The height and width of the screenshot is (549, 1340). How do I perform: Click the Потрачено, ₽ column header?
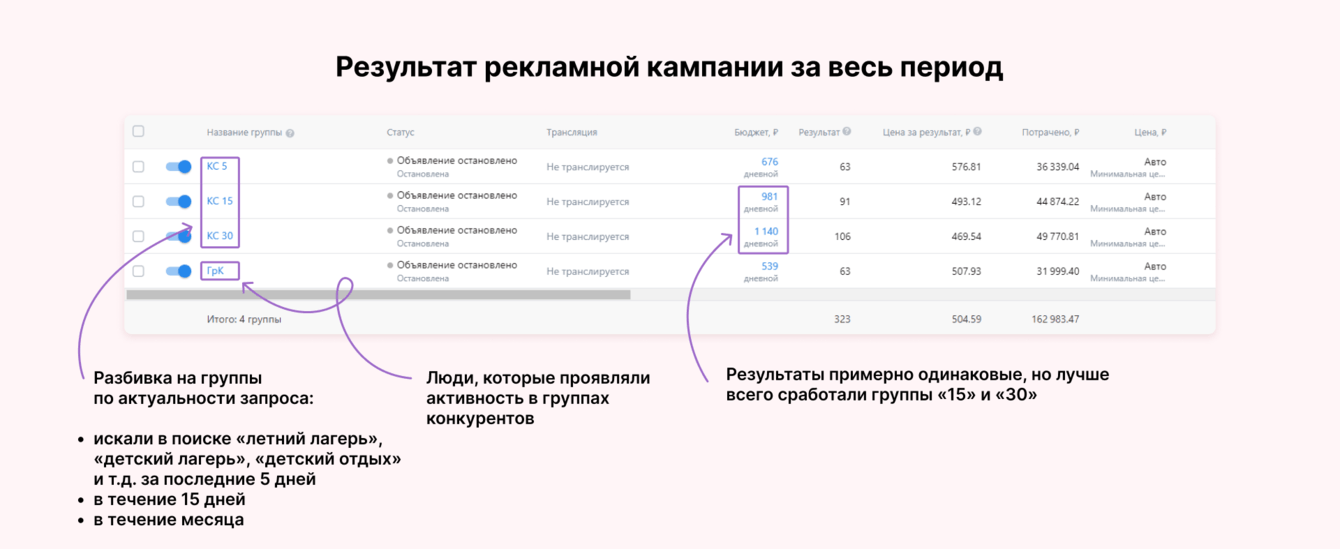click(1050, 132)
